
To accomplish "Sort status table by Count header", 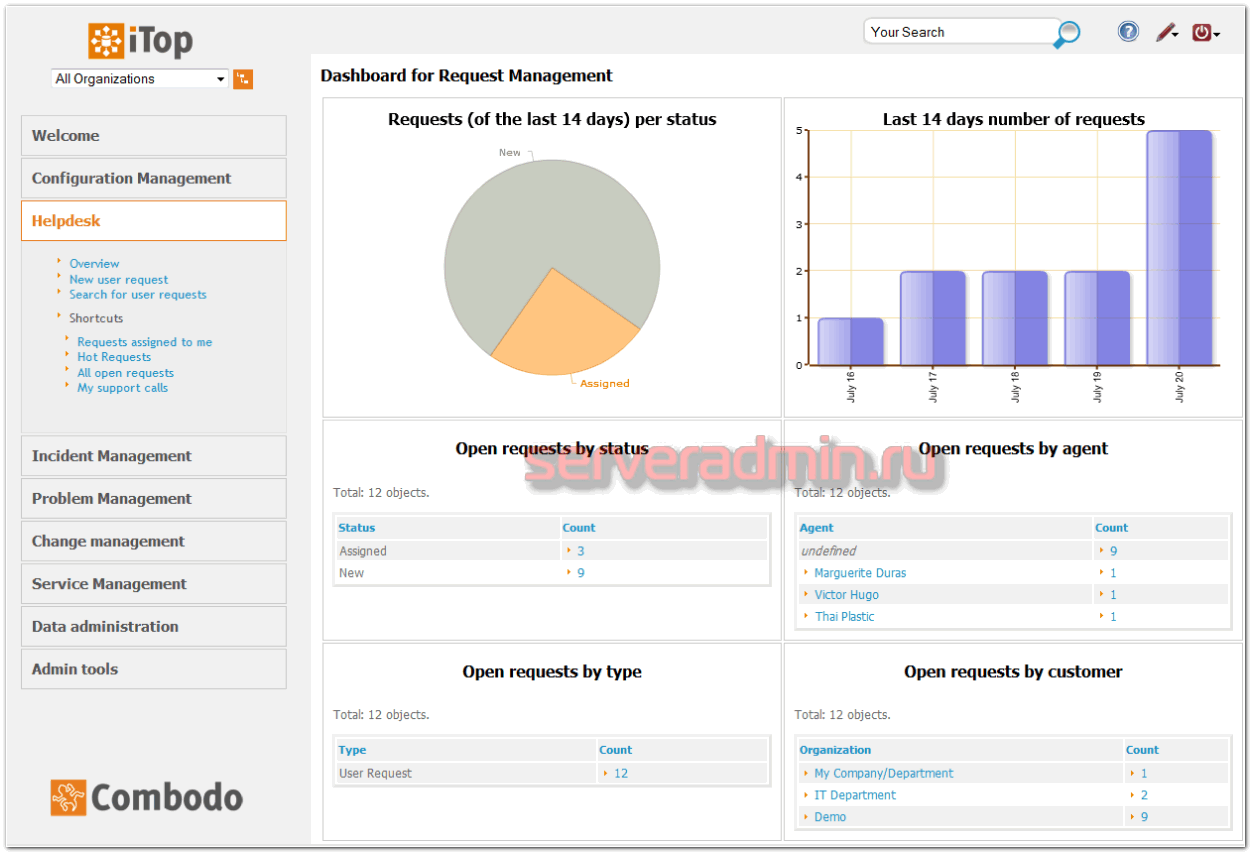I will pyautogui.click(x=578, y=528).
